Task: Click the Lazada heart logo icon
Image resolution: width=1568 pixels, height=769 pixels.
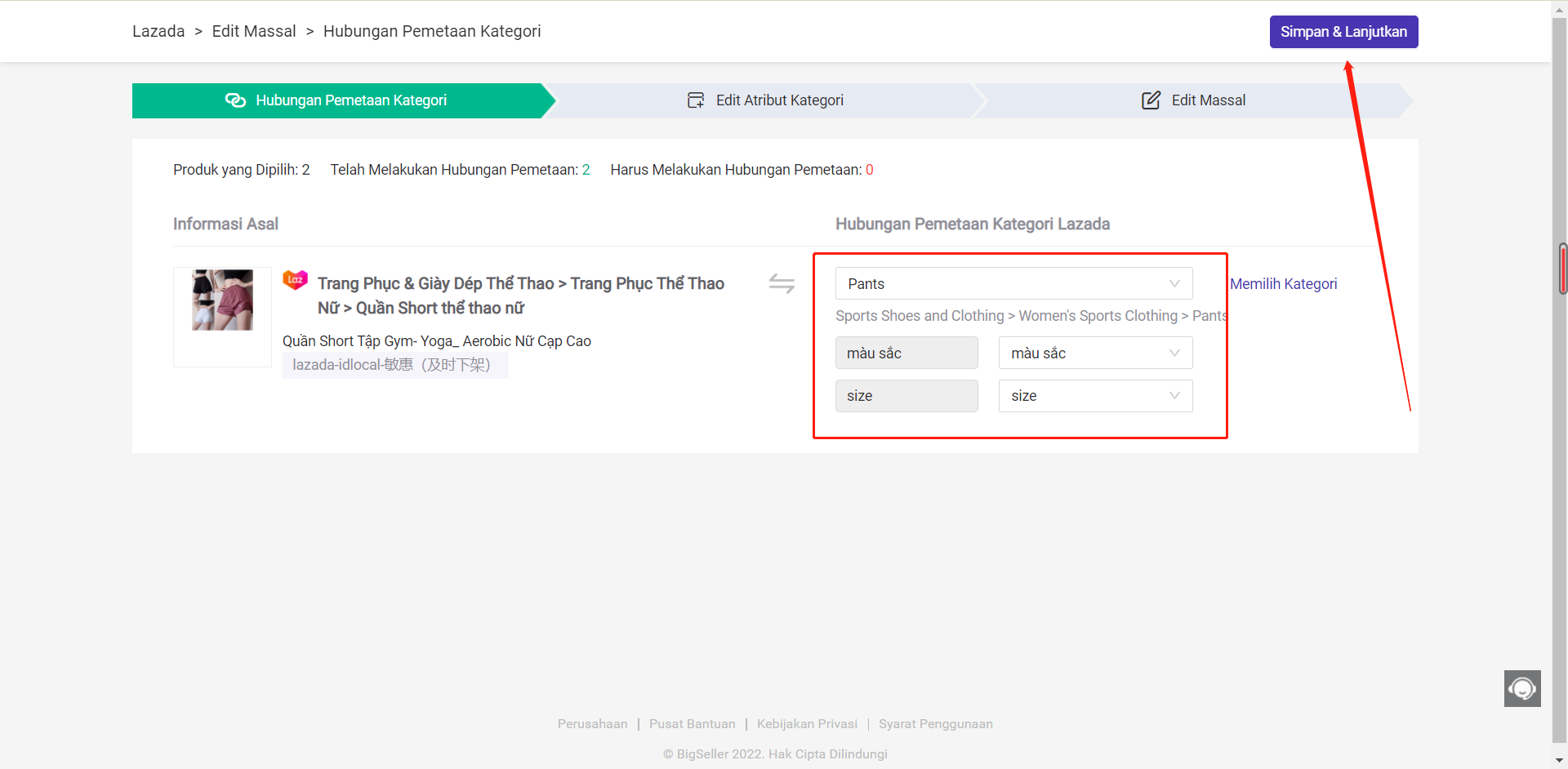Action: [x=295, y=280]
